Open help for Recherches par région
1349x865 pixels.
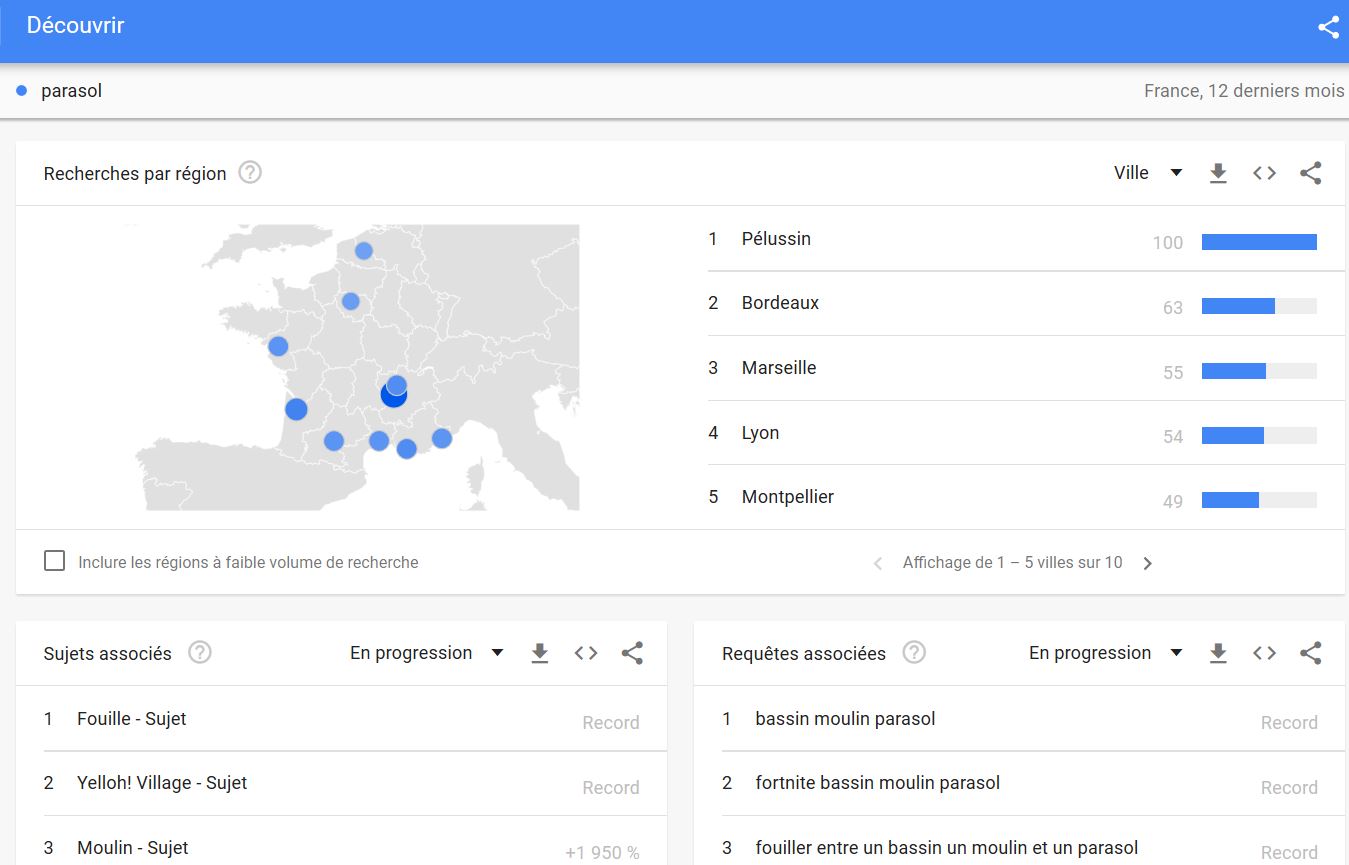point(250,173)
